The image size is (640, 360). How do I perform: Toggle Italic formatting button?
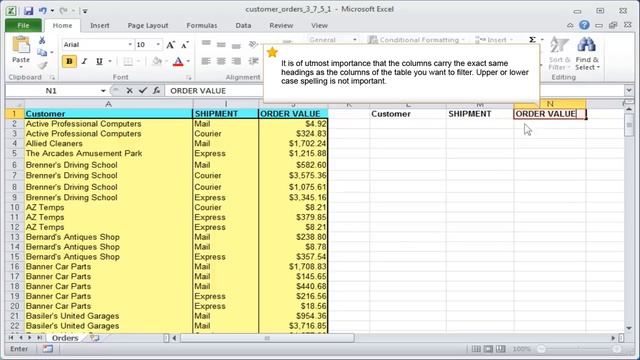pyautogui.click(x=84, y=61)
